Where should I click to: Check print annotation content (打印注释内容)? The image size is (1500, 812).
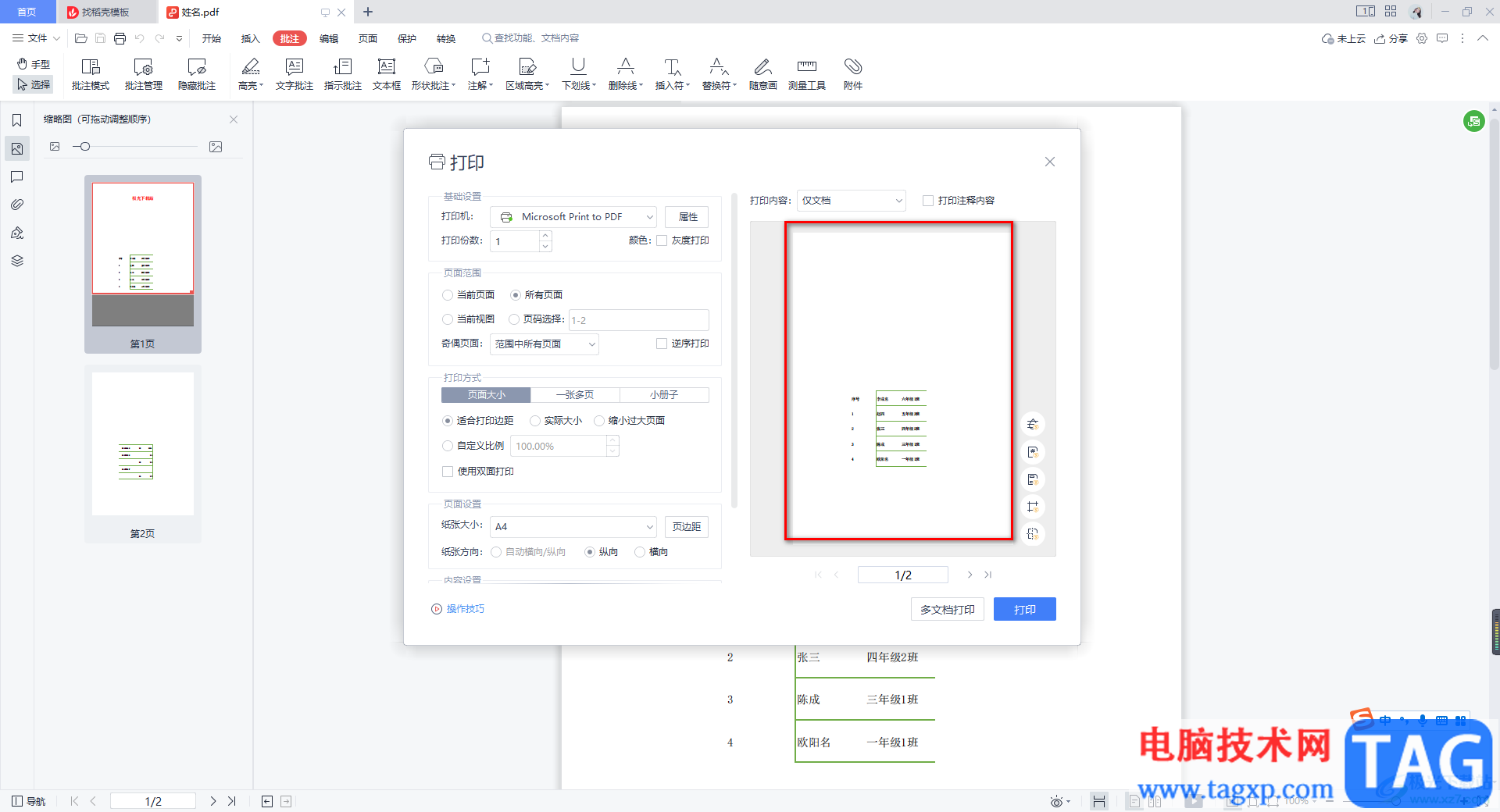point(928,201)
